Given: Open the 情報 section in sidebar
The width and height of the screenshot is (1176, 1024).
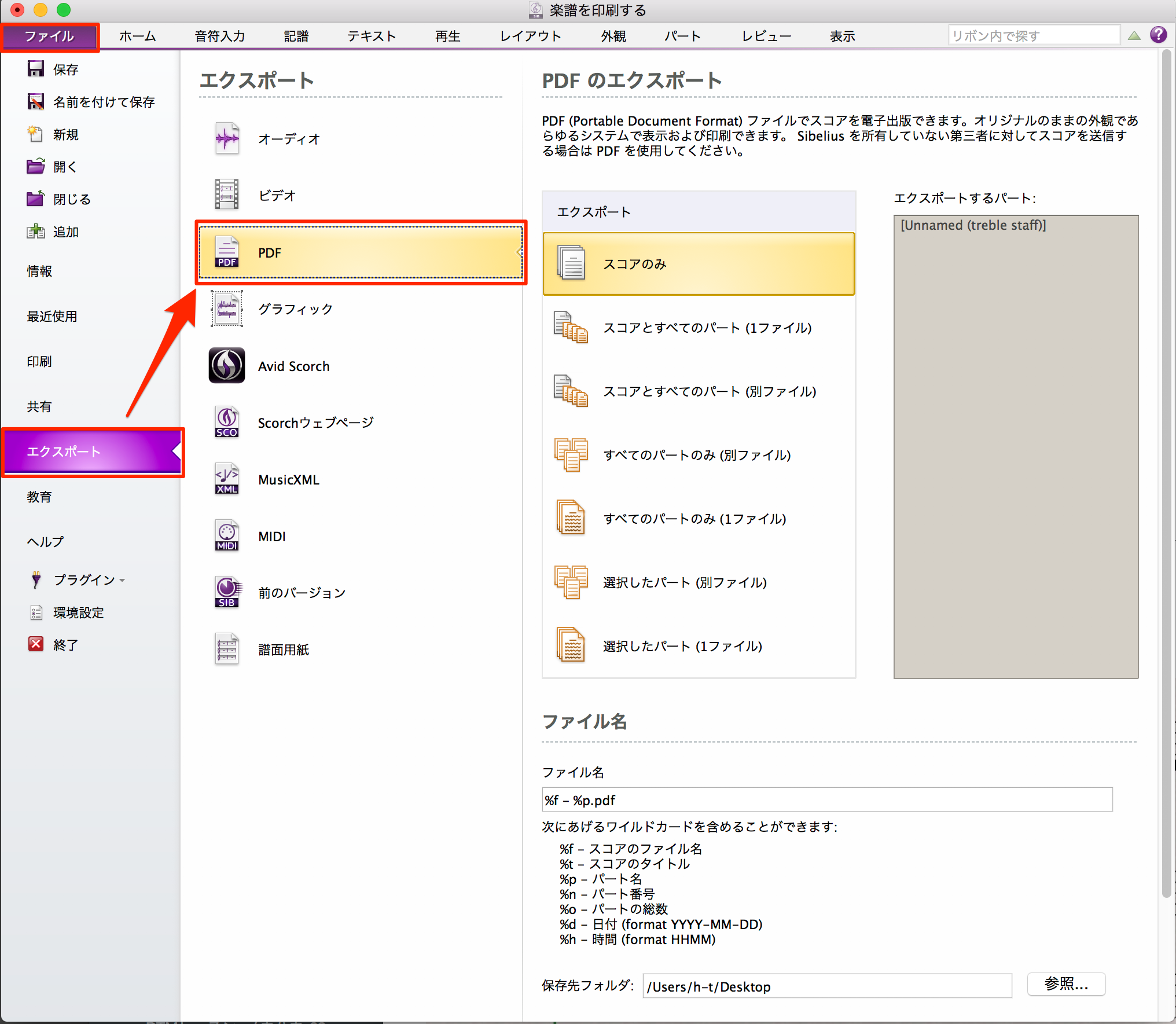Looking at the screenshot, I should coord(39,271).
